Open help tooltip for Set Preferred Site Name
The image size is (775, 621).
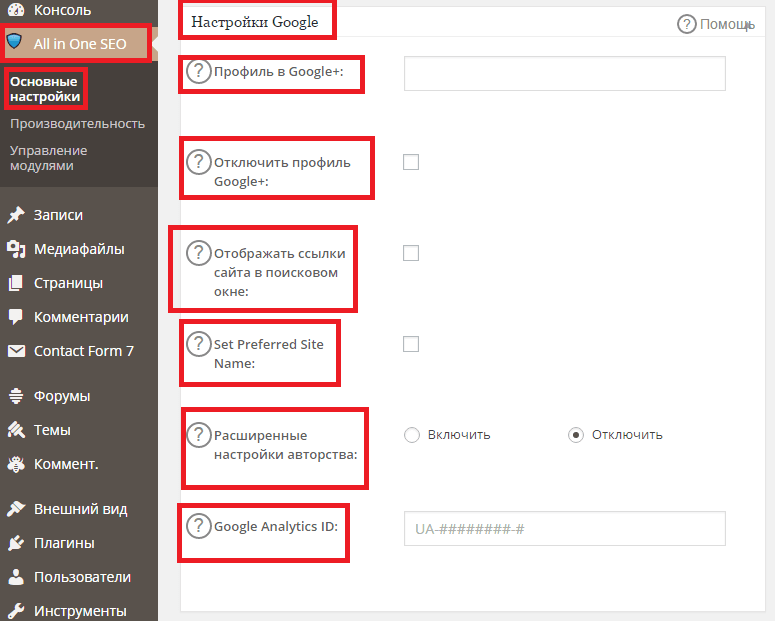(x=199, y=344)
